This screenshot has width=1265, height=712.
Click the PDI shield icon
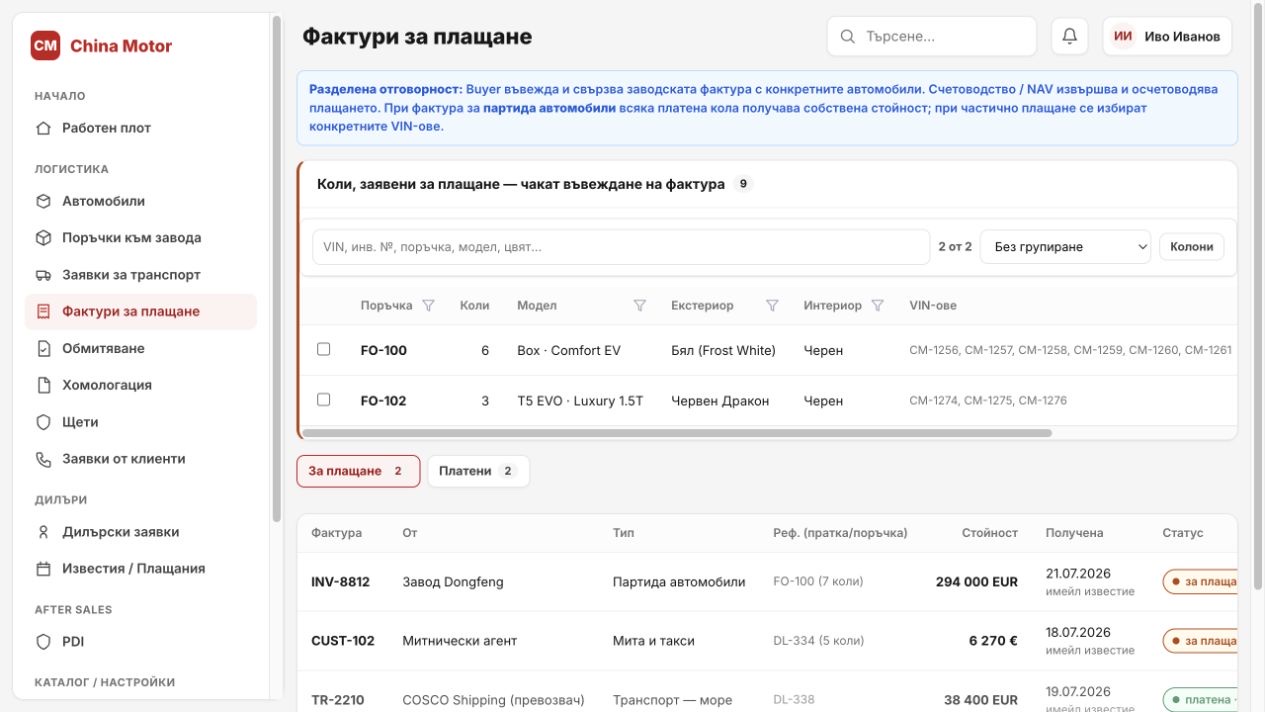(43, 642)
